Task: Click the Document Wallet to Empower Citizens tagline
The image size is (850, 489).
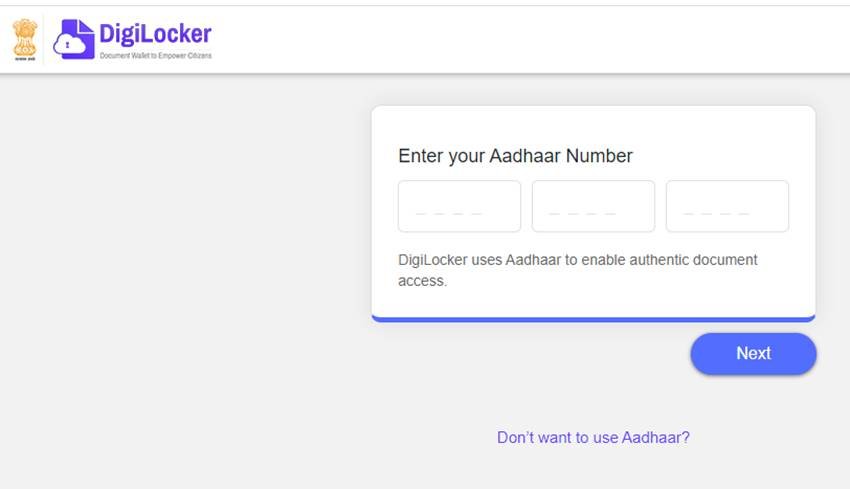Action: pos(156,55)
